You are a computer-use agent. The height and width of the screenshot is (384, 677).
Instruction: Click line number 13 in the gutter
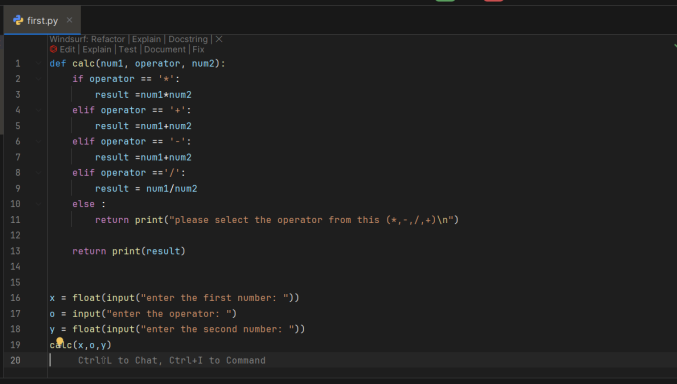15,251
